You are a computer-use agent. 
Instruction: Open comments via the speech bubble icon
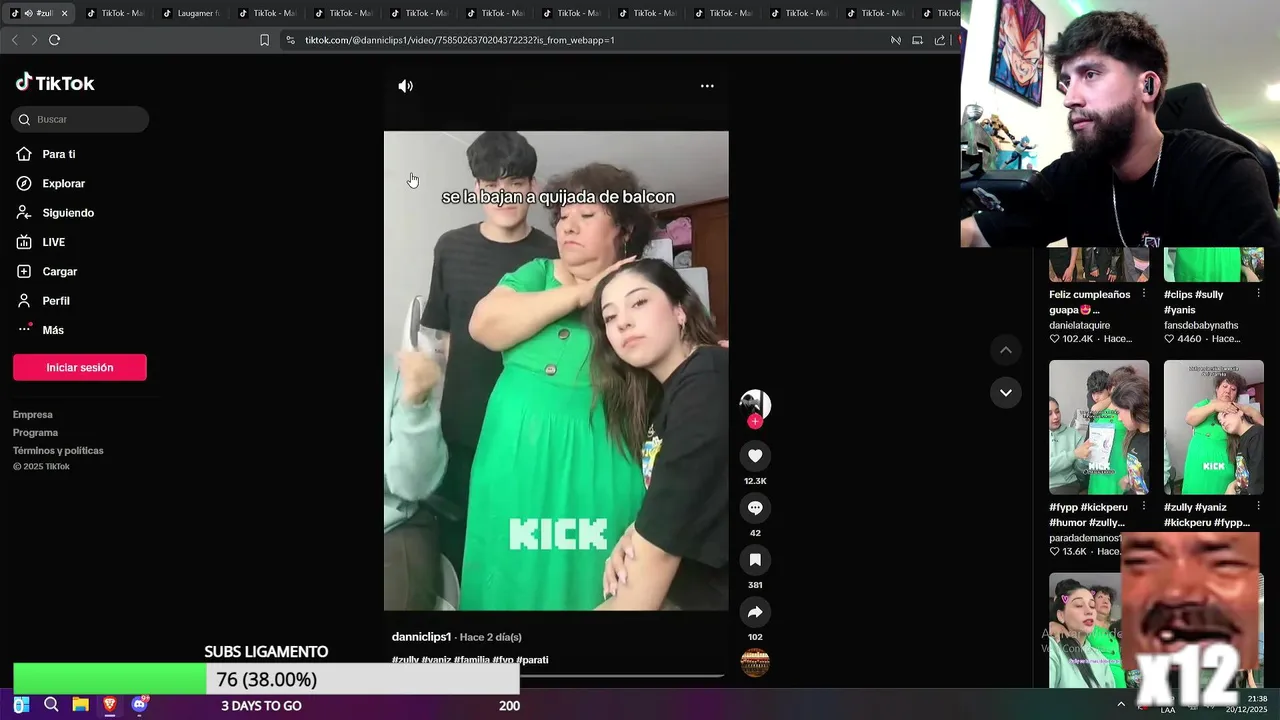pyautogui.click(x=755, y=508)
